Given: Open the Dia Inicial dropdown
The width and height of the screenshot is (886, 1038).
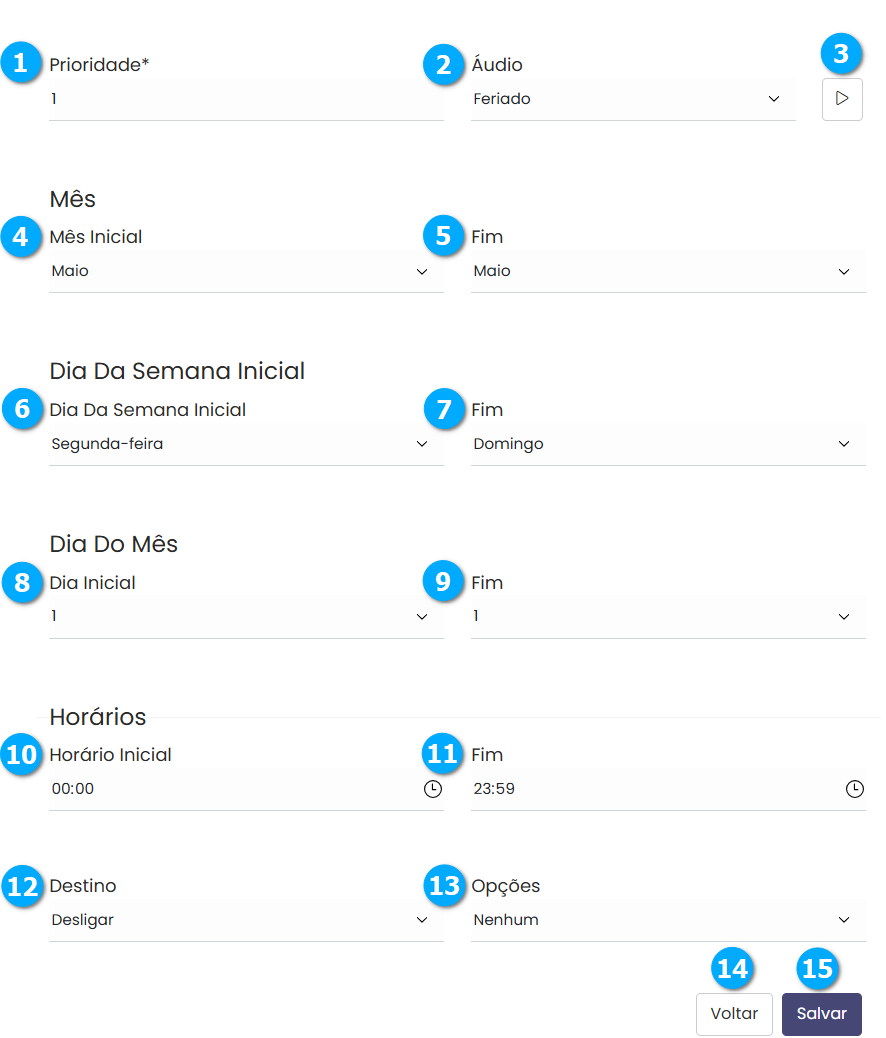Looking at the screenshot, I should (245, 617).
